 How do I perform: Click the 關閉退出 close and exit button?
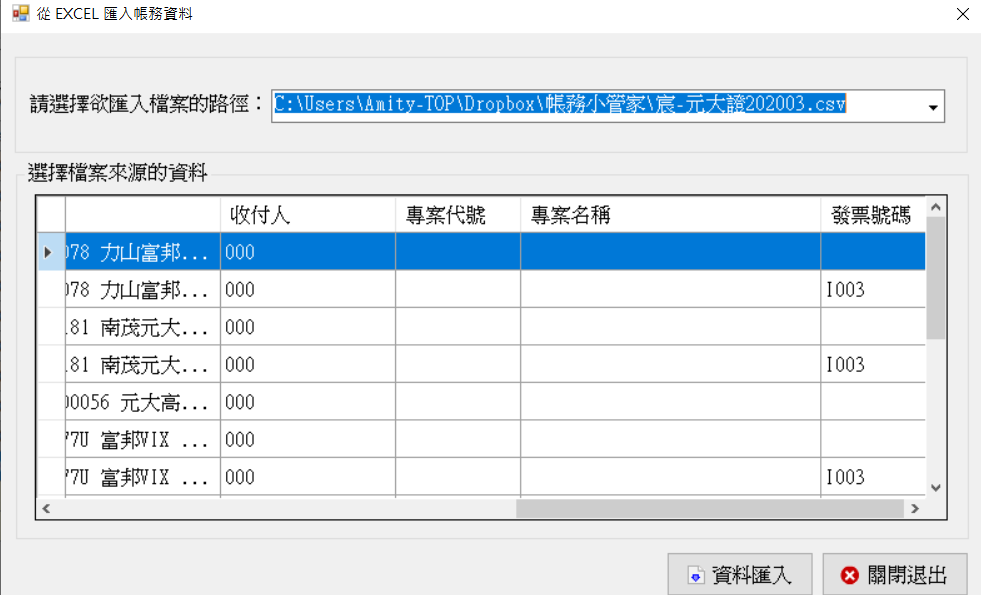pyautogui.click(x=895, y=574)
